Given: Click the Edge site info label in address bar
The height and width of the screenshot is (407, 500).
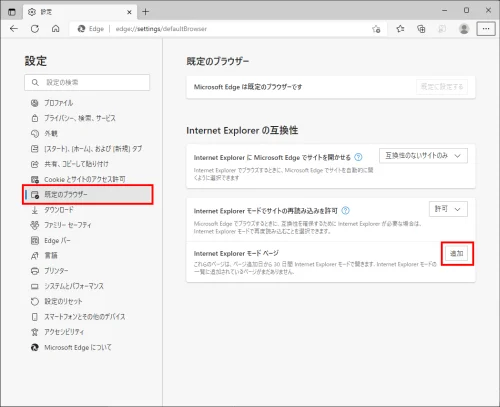Looking at the screenshot, I should click(91, 29).
